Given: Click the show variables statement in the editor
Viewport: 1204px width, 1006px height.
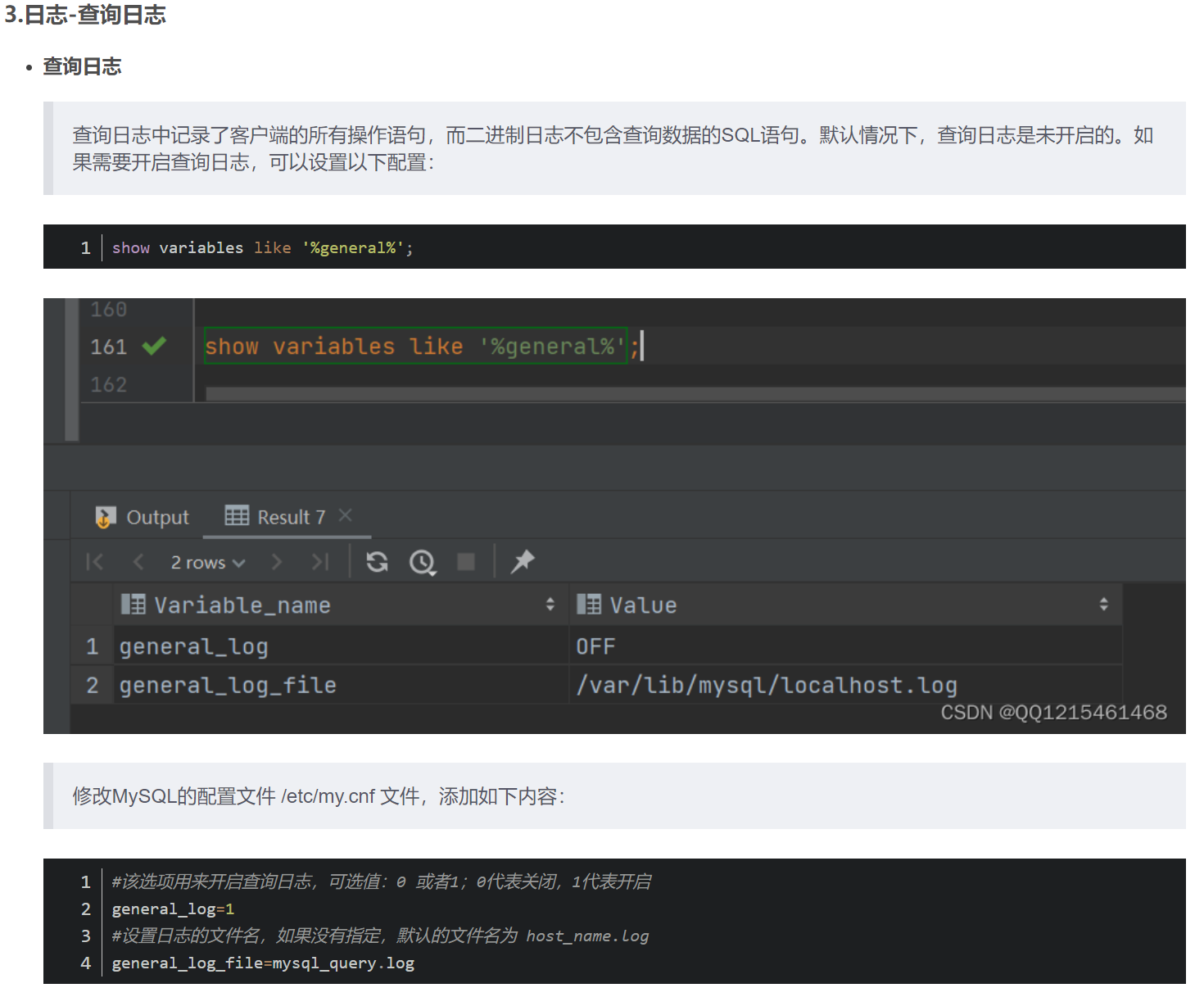Looking at the screenshot, I should click(416, 347).
